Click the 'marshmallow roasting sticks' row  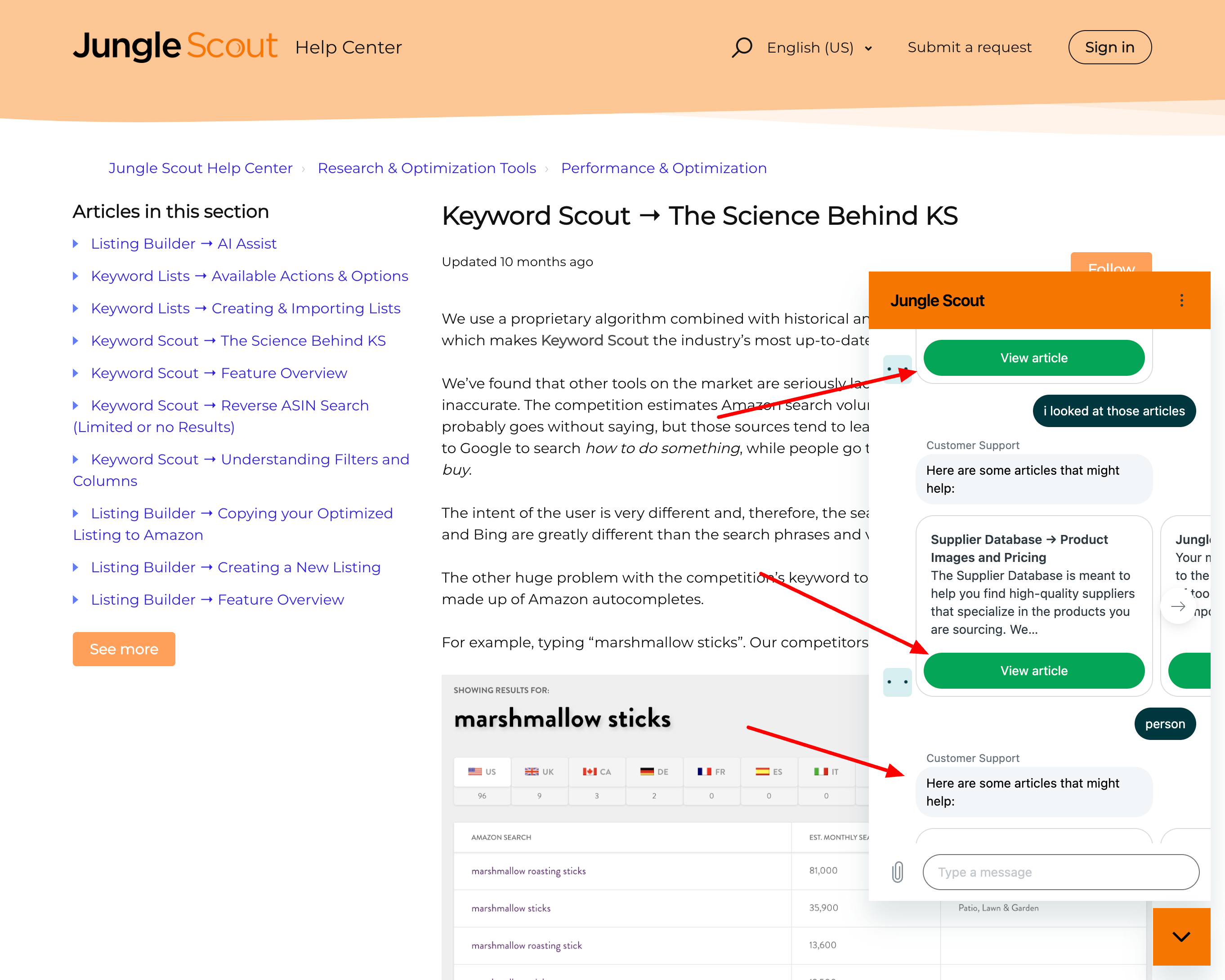point(661,871)
